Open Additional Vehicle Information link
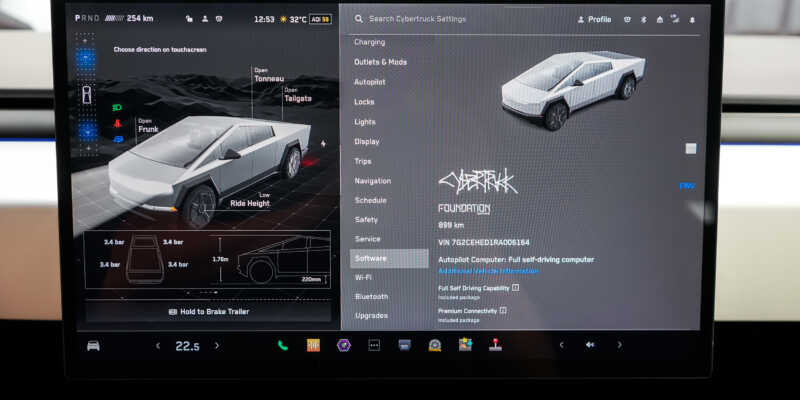The height and width of the screenshot is (400, 800). [488, 271]
